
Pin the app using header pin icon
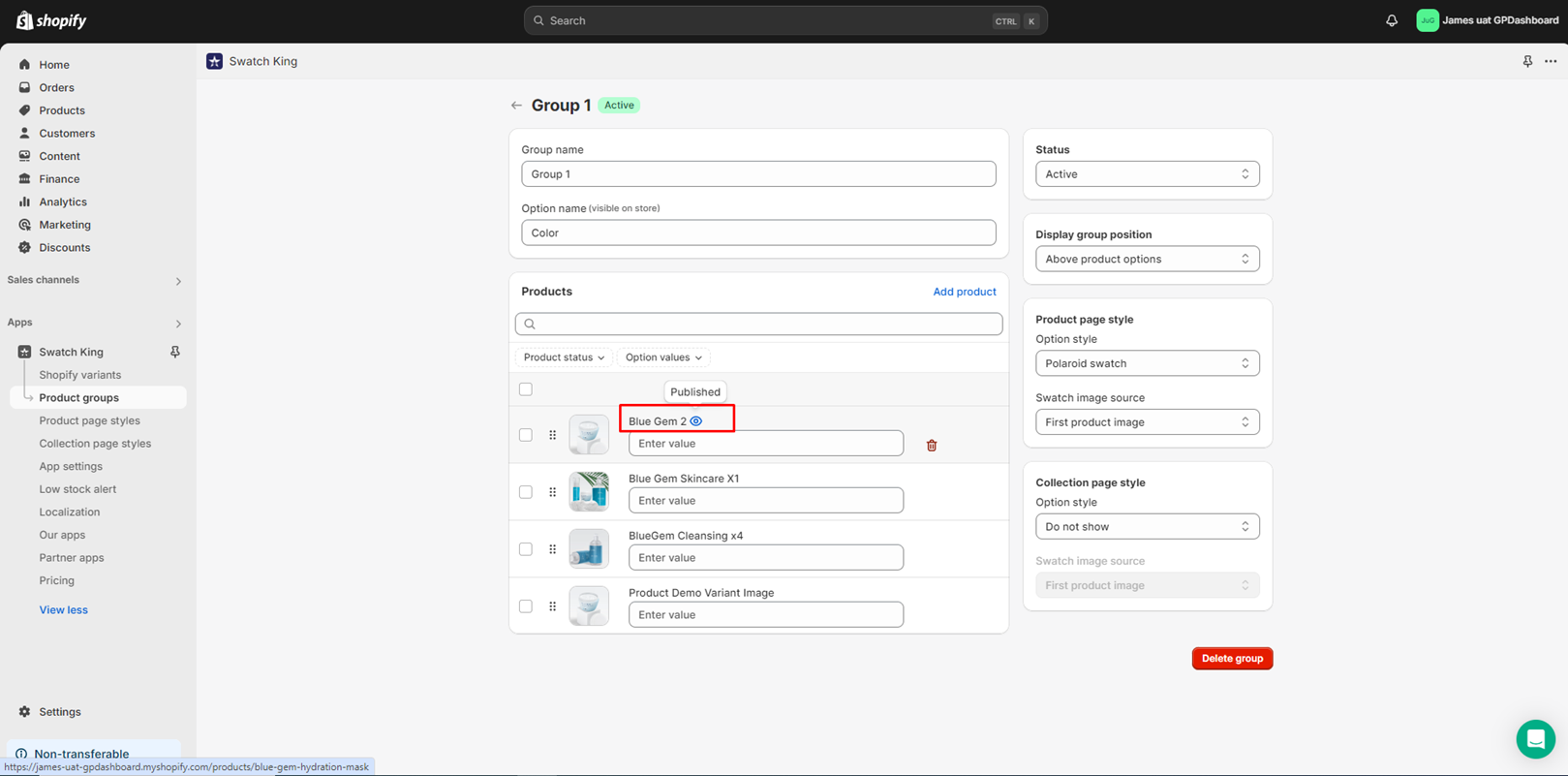[1527, 61]
